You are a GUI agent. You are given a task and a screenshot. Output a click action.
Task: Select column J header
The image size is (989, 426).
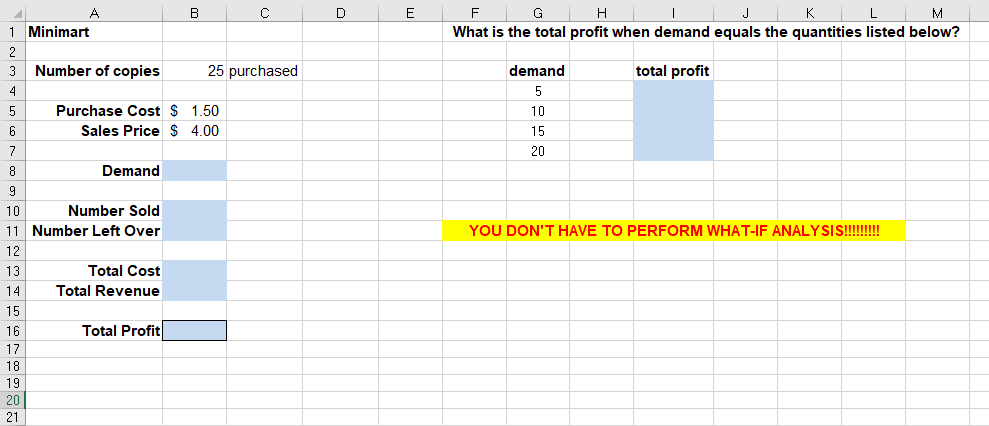[746, 13]
